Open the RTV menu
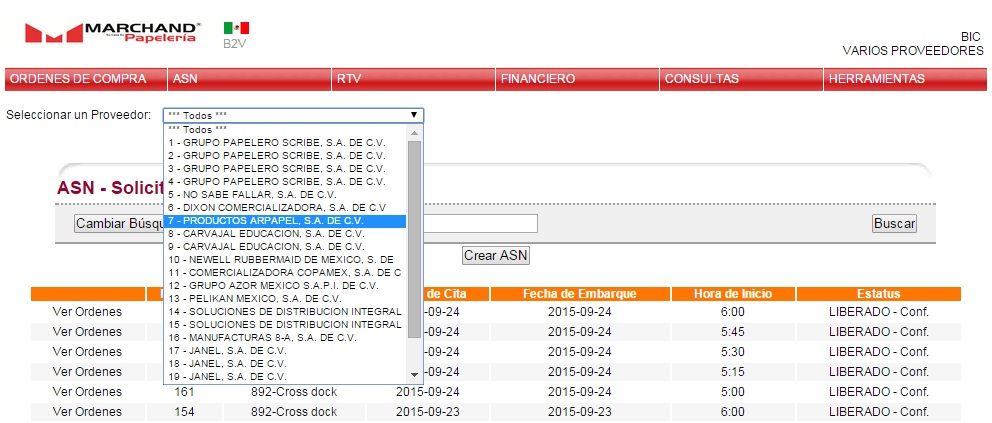Screen dimensions: 992x423 pyautogui.click(x=414, y=79)
